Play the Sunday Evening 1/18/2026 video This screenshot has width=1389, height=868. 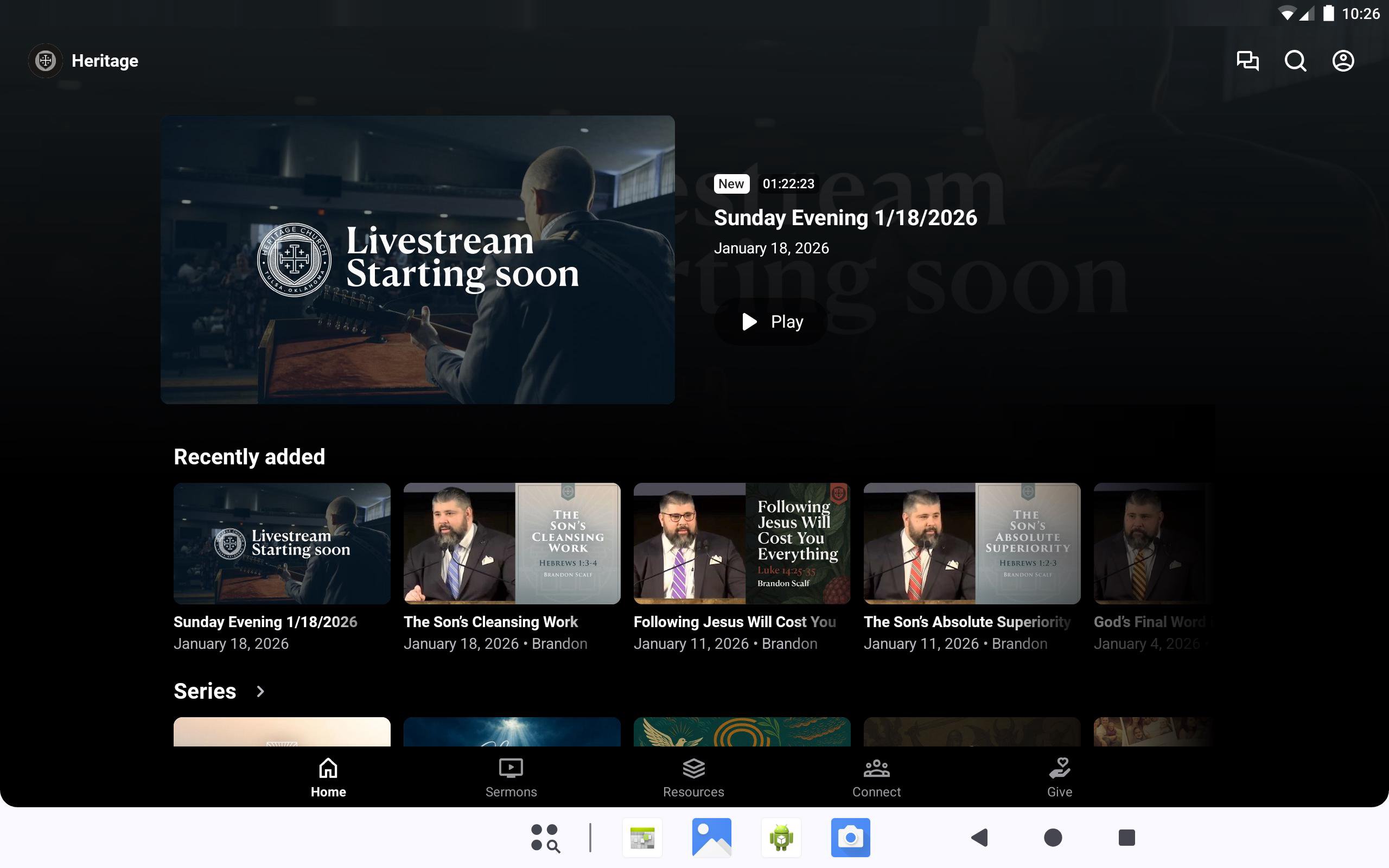point(771,322)
